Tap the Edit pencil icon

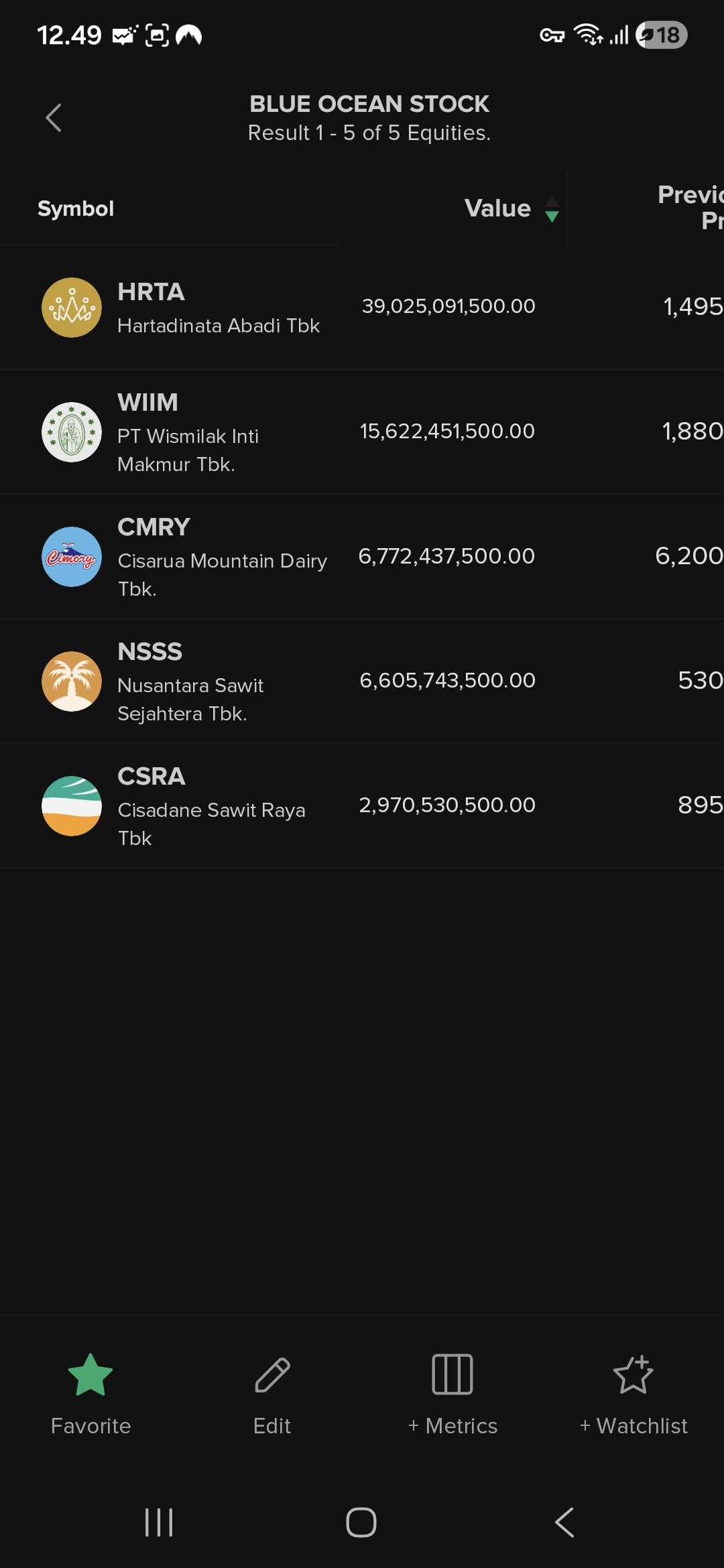click(x=272, y=1374)
